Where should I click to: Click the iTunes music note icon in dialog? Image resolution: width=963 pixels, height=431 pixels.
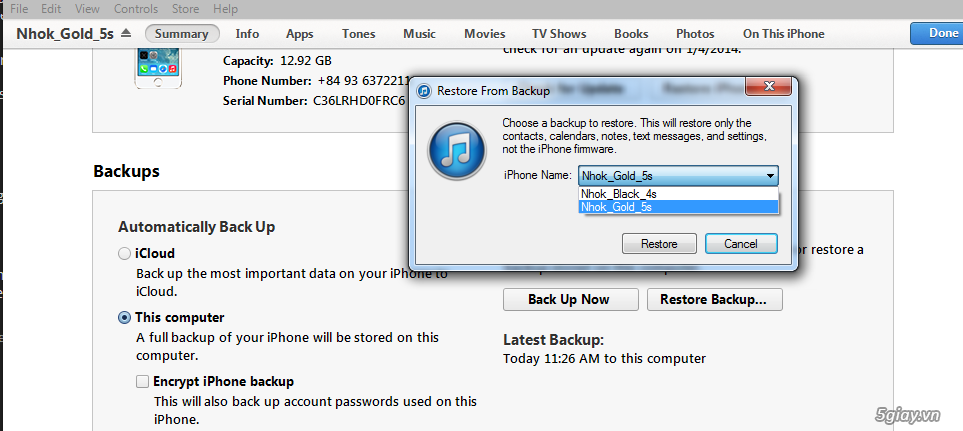pos(457,150)
